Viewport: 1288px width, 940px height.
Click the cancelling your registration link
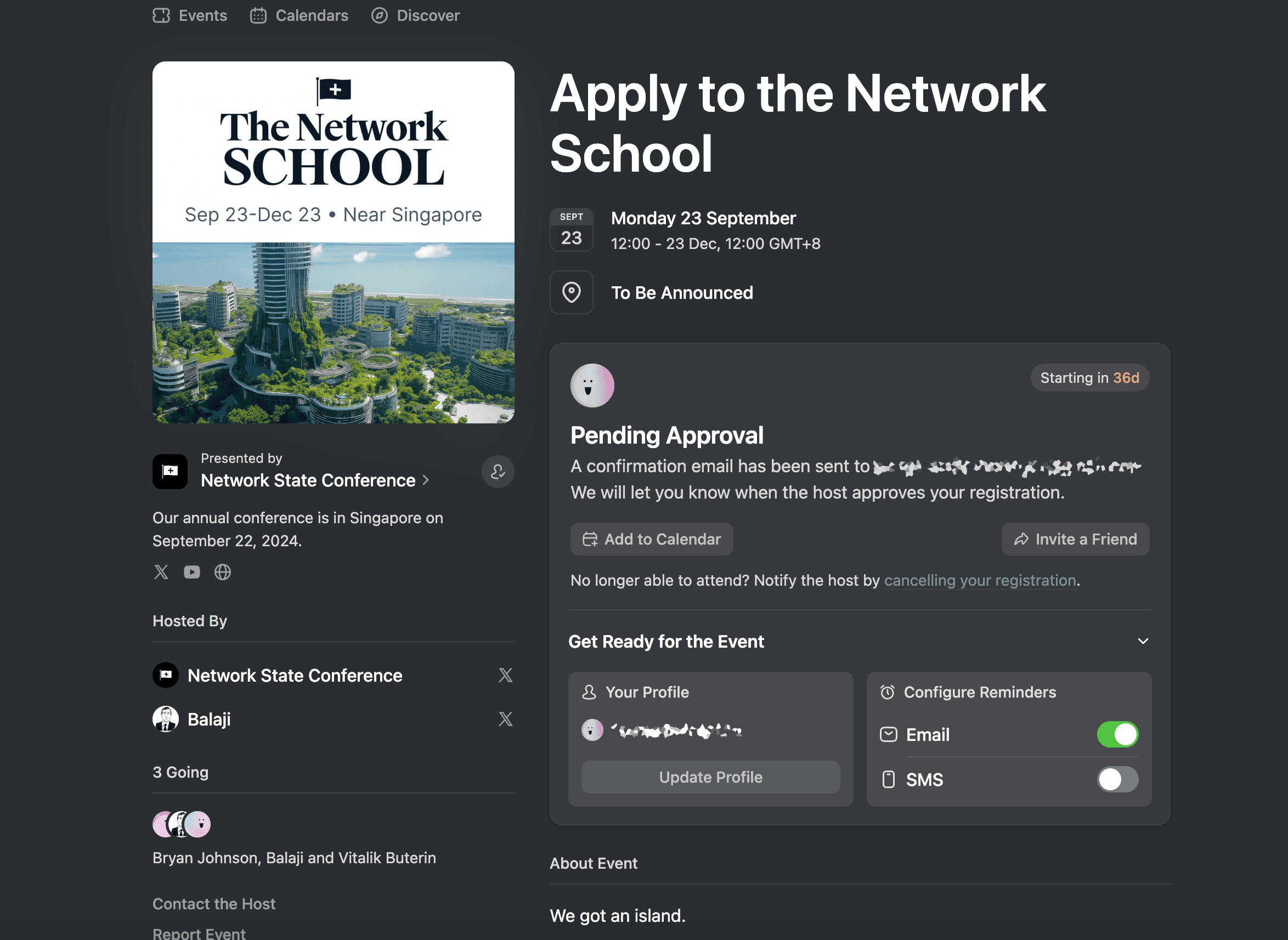[x=980, y=580]
